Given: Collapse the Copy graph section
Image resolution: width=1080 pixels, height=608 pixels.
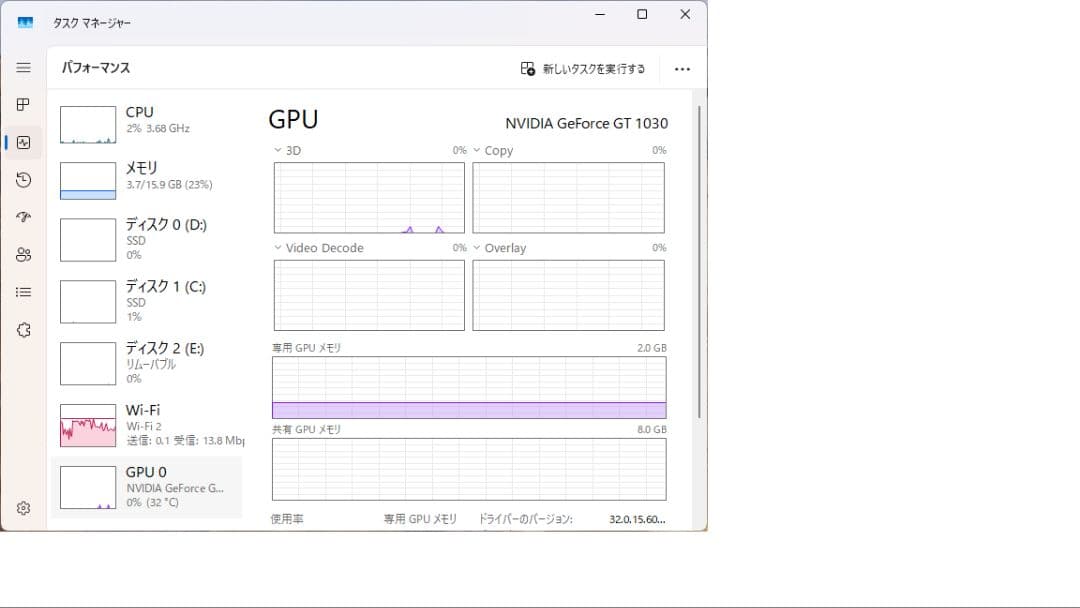Looking at the screenshot, I should click(x=477, y=150).
